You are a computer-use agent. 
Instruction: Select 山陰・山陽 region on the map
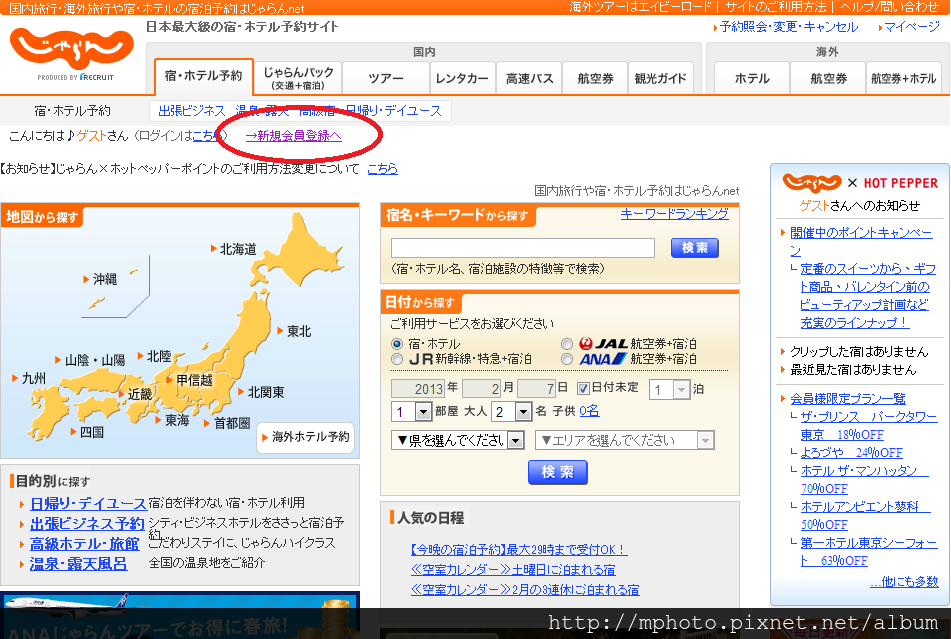[95, 360]
